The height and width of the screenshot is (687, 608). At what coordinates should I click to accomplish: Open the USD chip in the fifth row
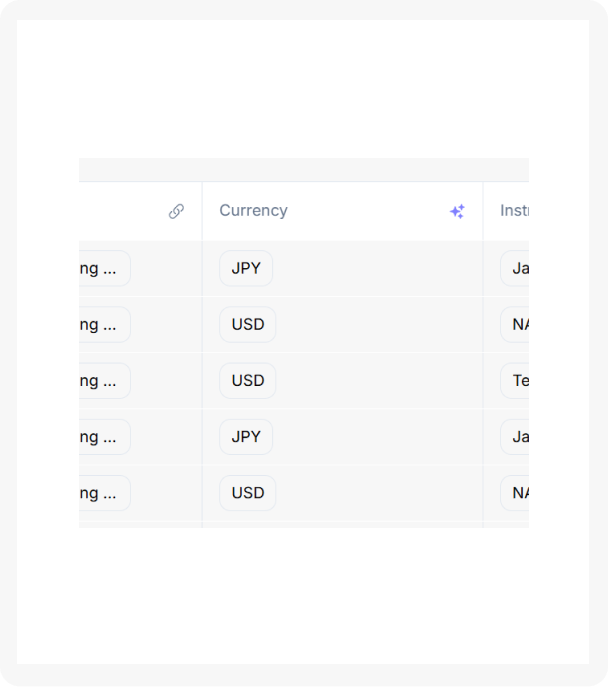coord(248,492)
